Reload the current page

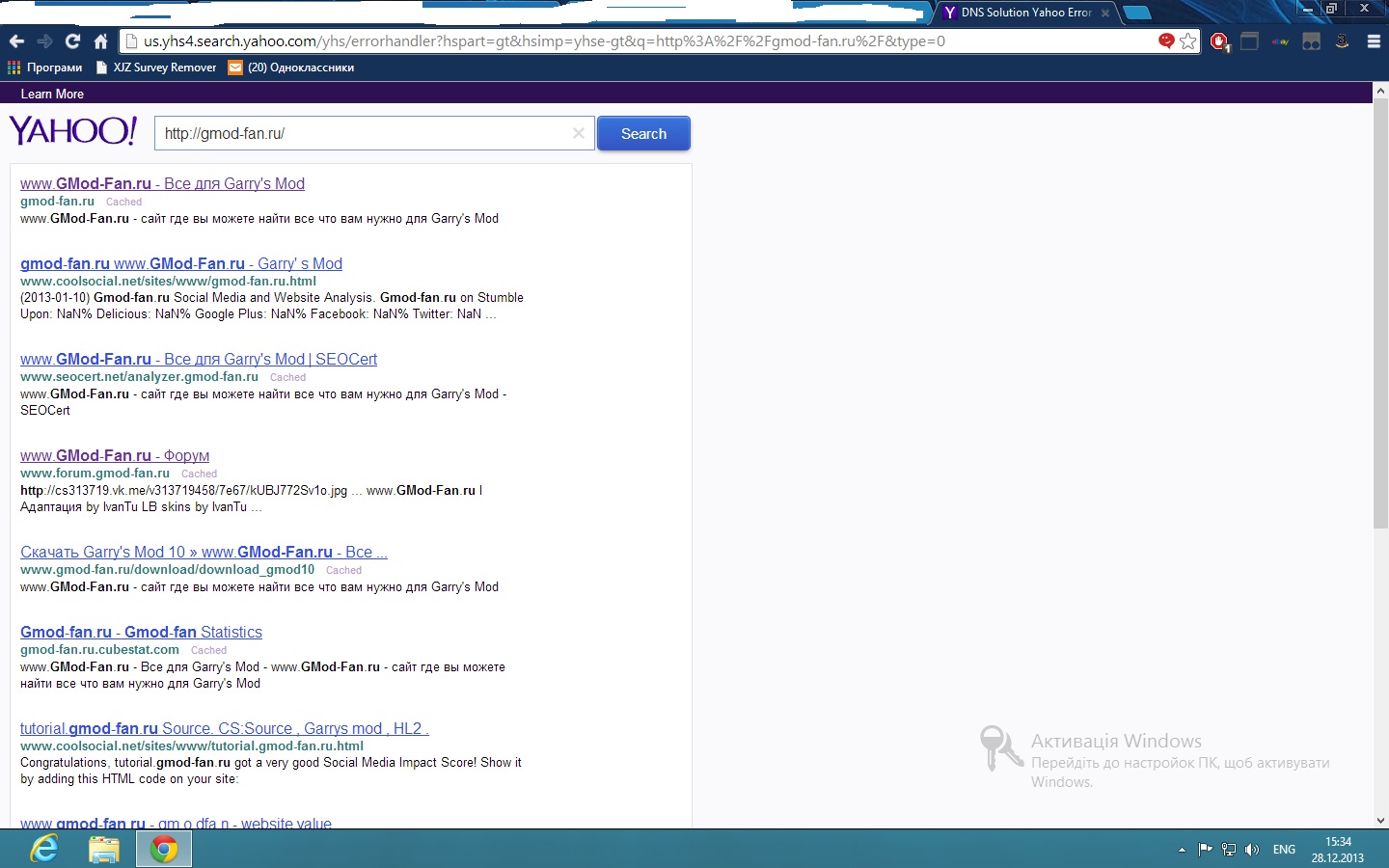[72, 41]
